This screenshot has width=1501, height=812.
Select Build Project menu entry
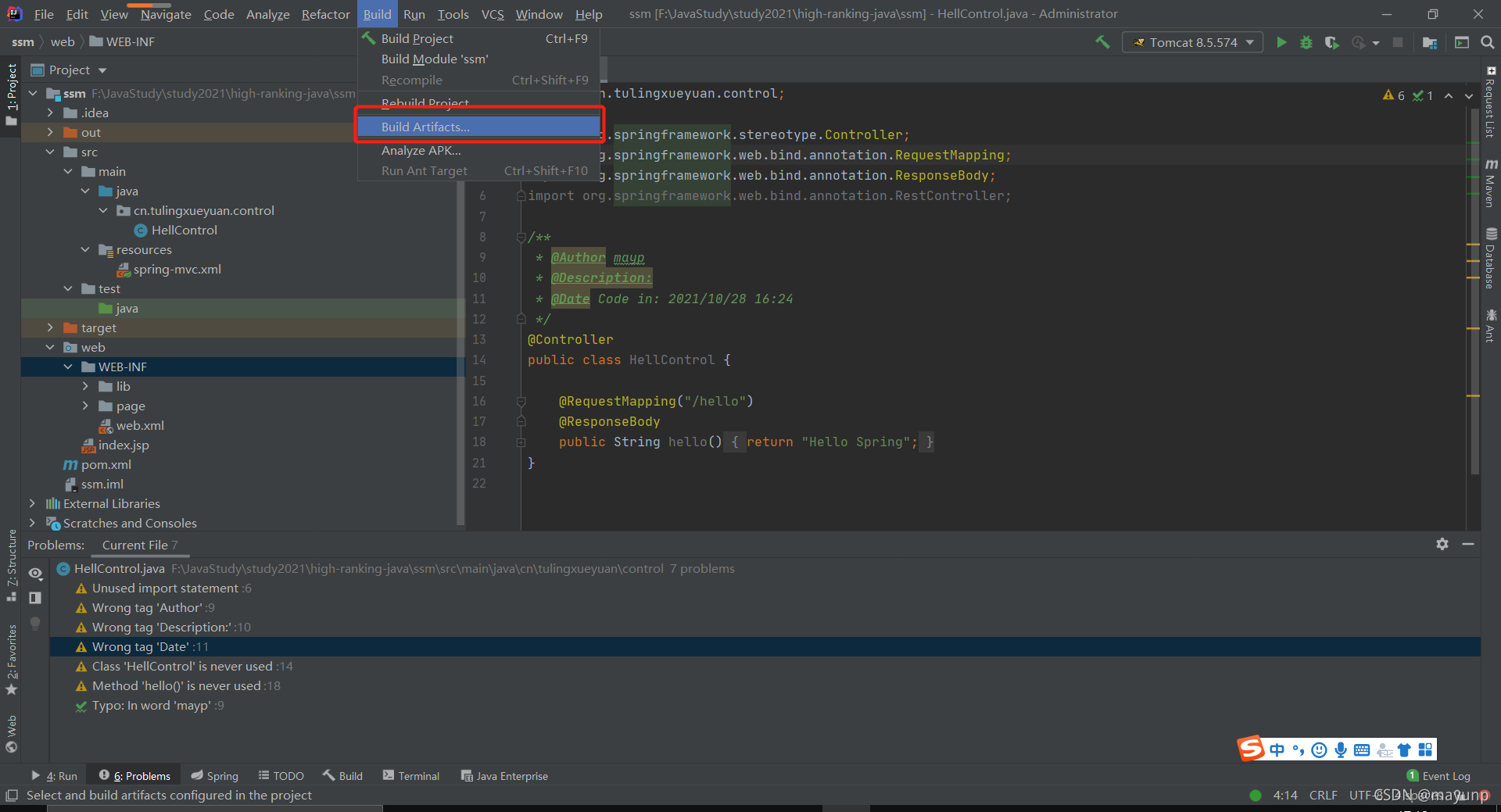click(x=478, y=38)
